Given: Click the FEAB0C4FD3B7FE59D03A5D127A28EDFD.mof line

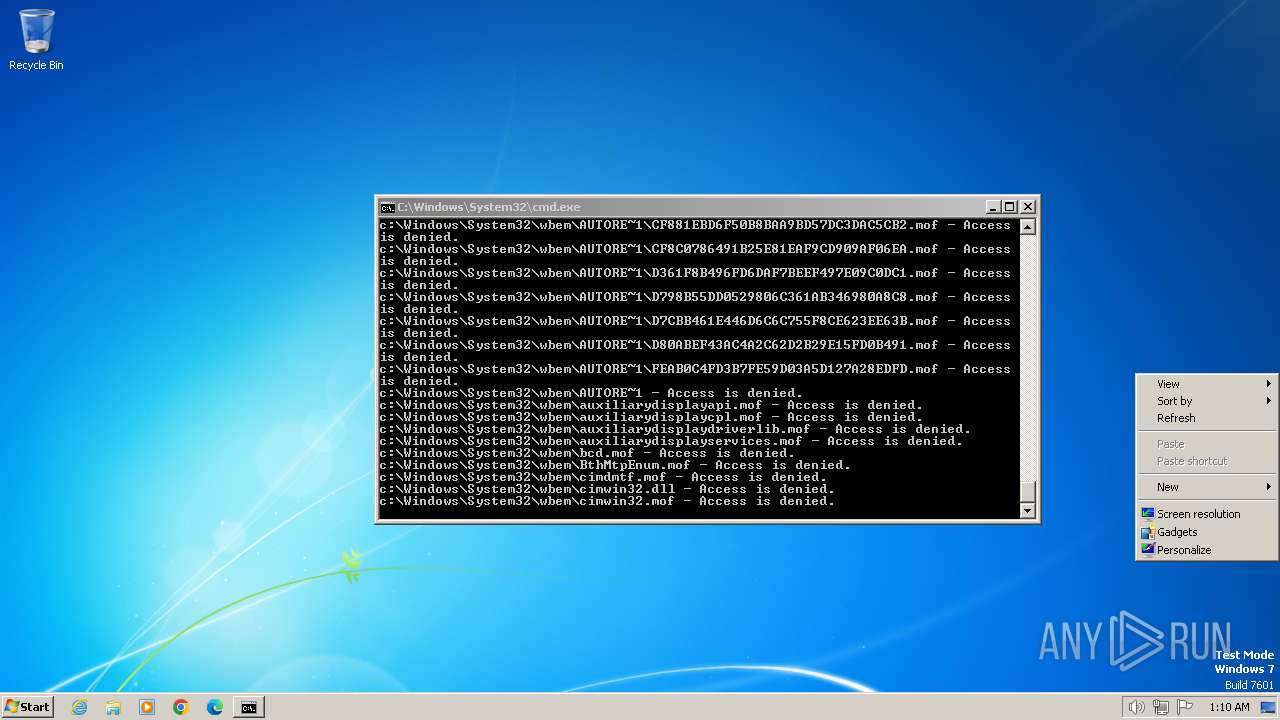Looking at the screenshot, I should (695, 375).
